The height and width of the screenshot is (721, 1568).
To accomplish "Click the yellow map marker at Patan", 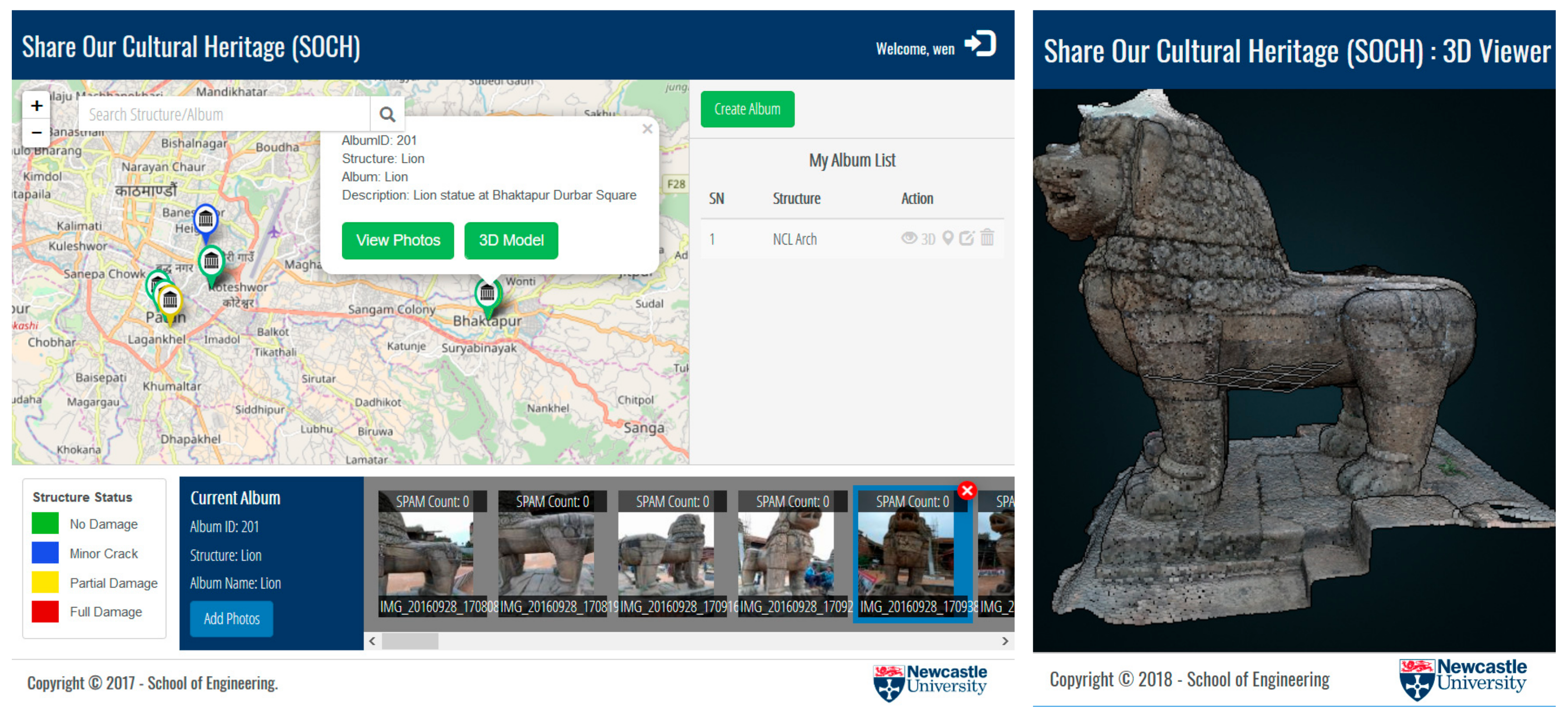I will tap(170, 300).
